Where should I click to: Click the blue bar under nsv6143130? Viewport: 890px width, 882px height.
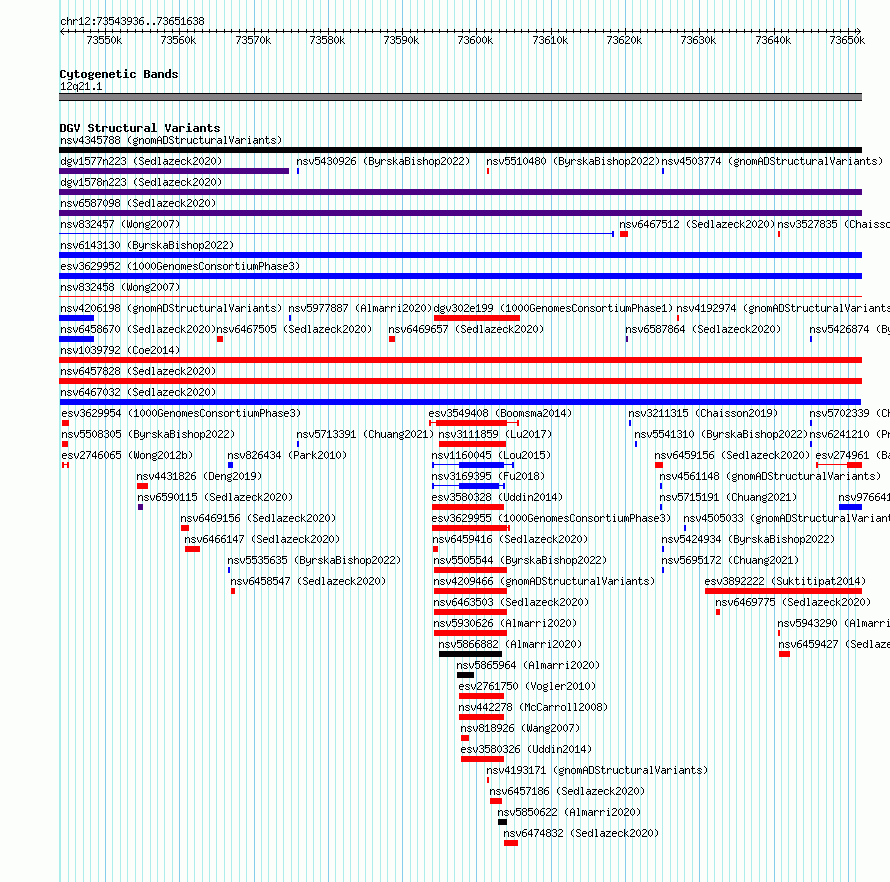(x=460, y=255)
